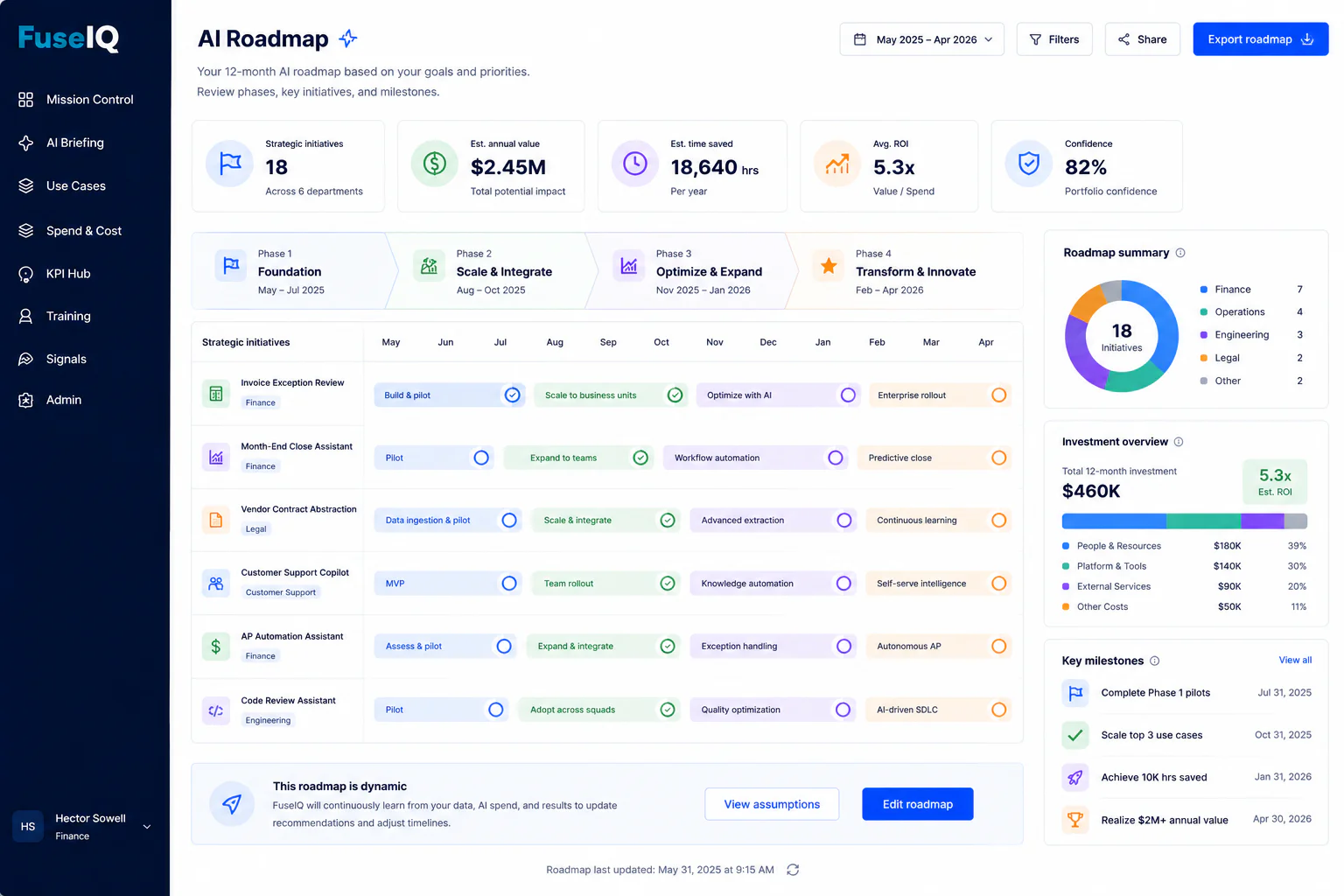
Task: Click Customer Support department tag
Action: pyautogui.click(x=281, y=592)
